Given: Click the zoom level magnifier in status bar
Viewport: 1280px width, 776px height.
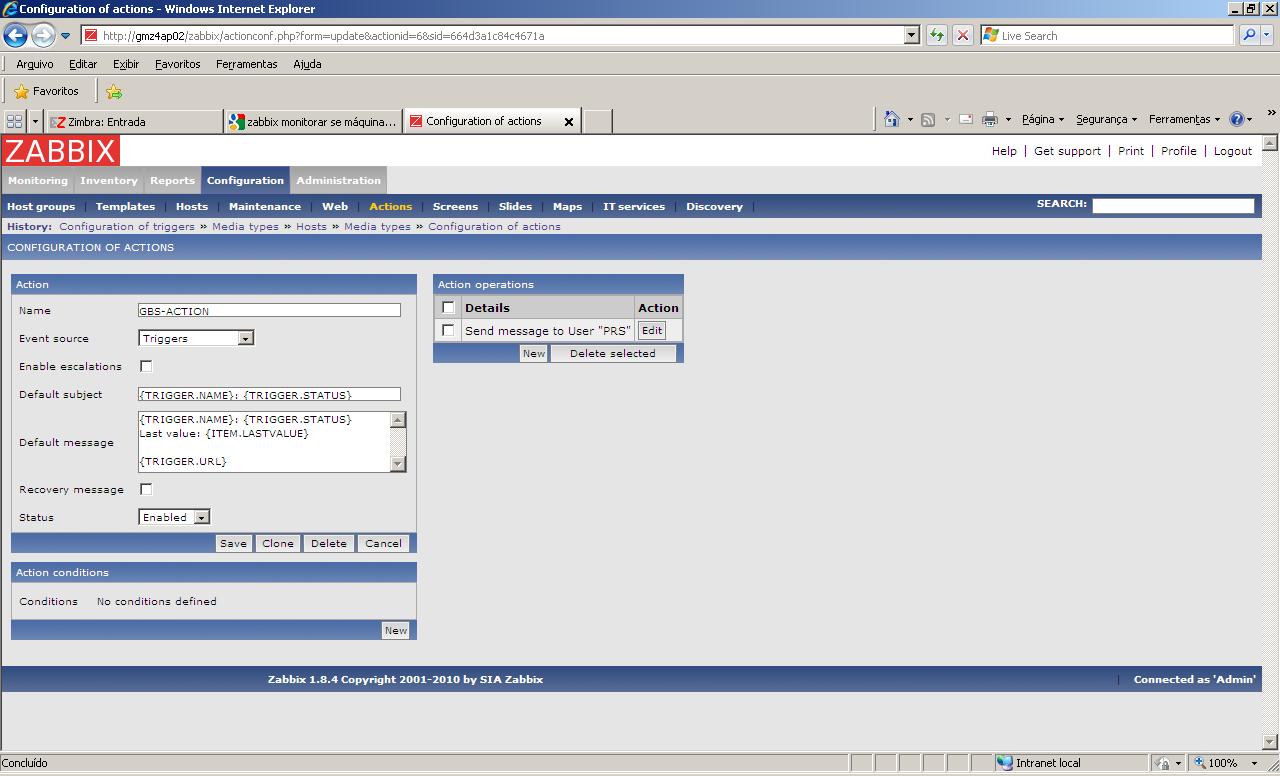Looking at the screenshot, I should coord(1200,763).
